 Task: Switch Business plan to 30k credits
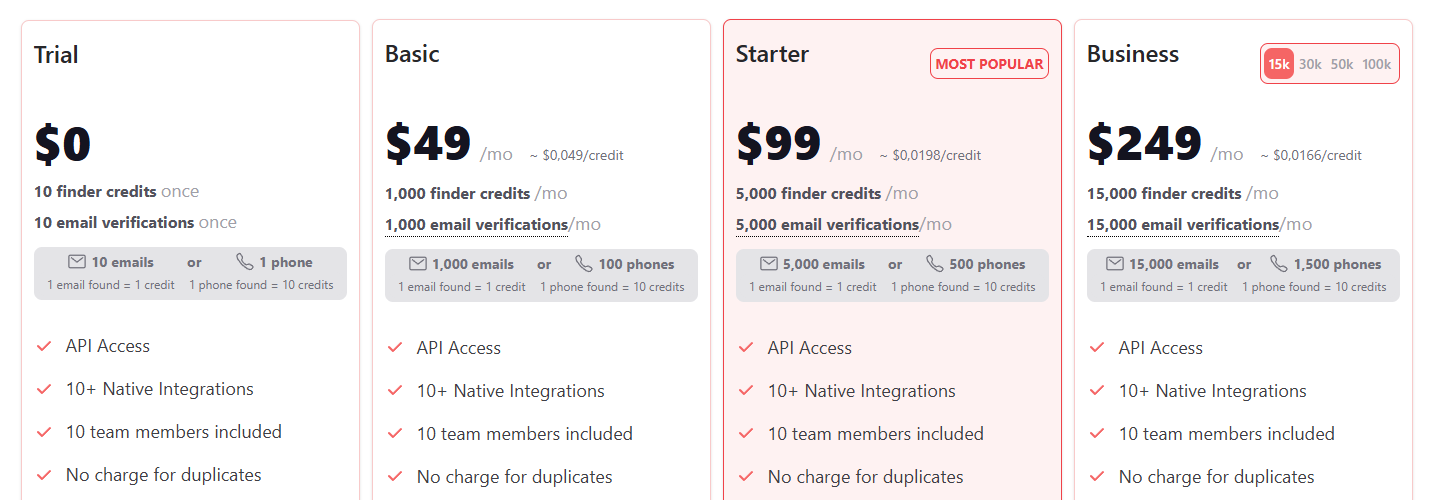[1310, 64]
